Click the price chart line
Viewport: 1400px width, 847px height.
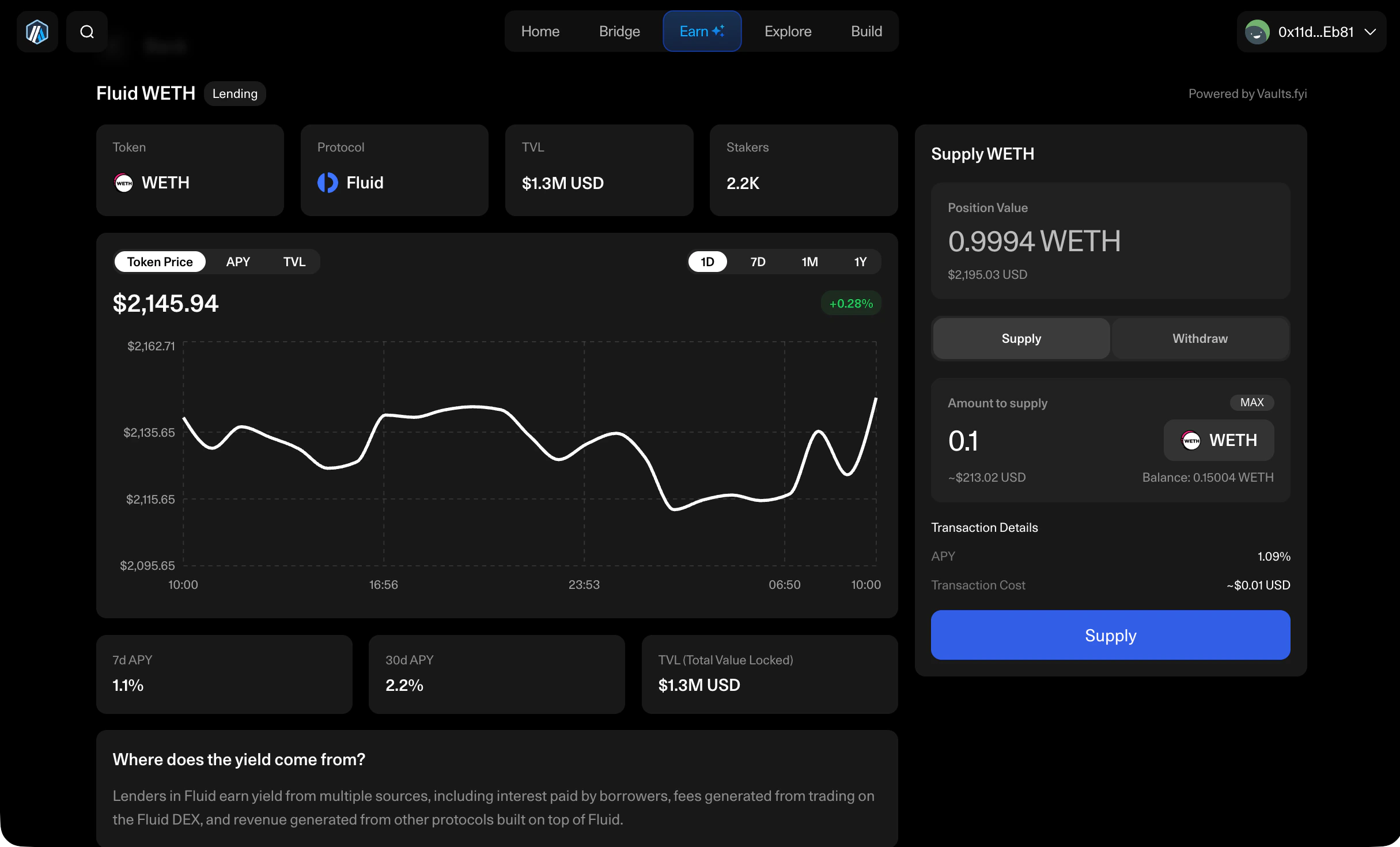[x=530, y=455]
